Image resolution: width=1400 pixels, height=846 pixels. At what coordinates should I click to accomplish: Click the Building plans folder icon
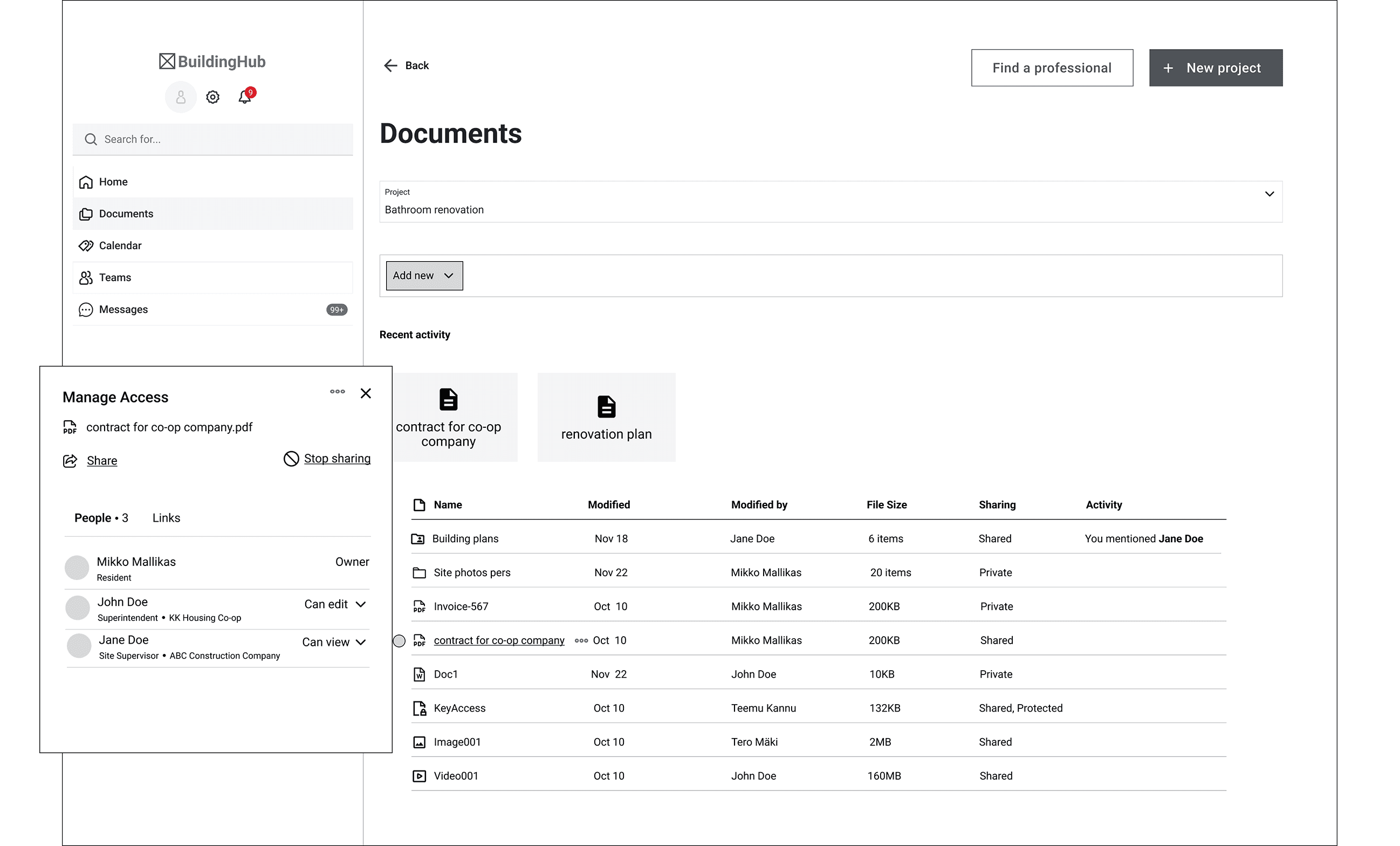417,539
